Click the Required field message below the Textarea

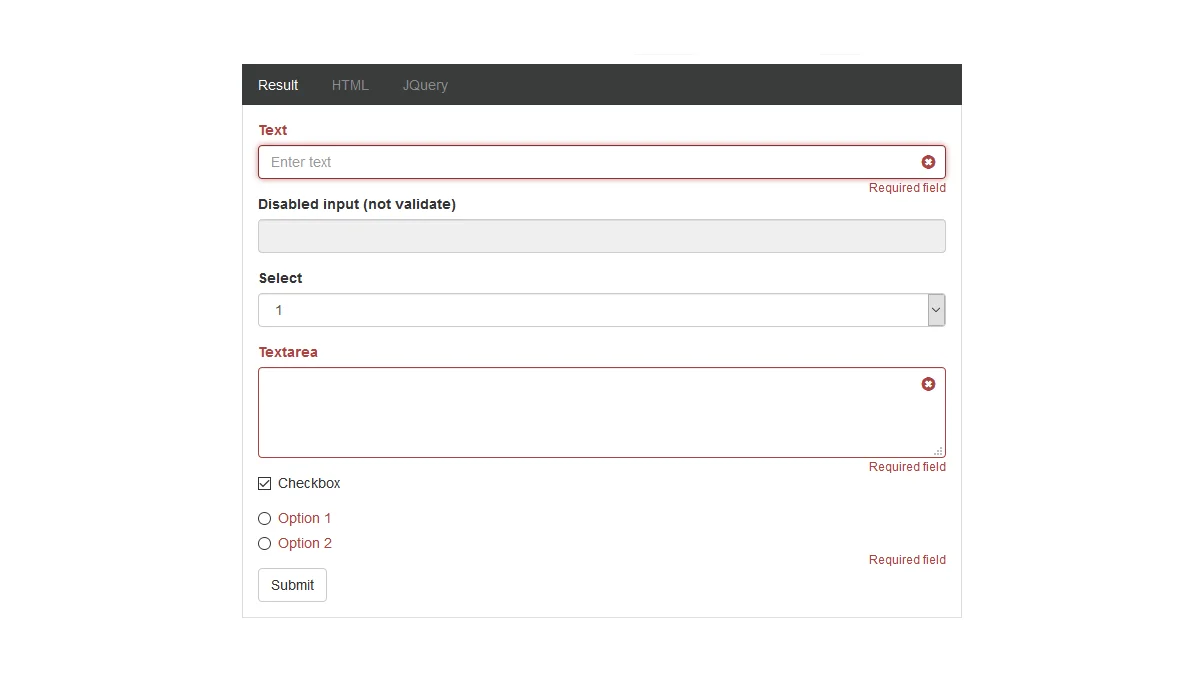tap(907, 466)
